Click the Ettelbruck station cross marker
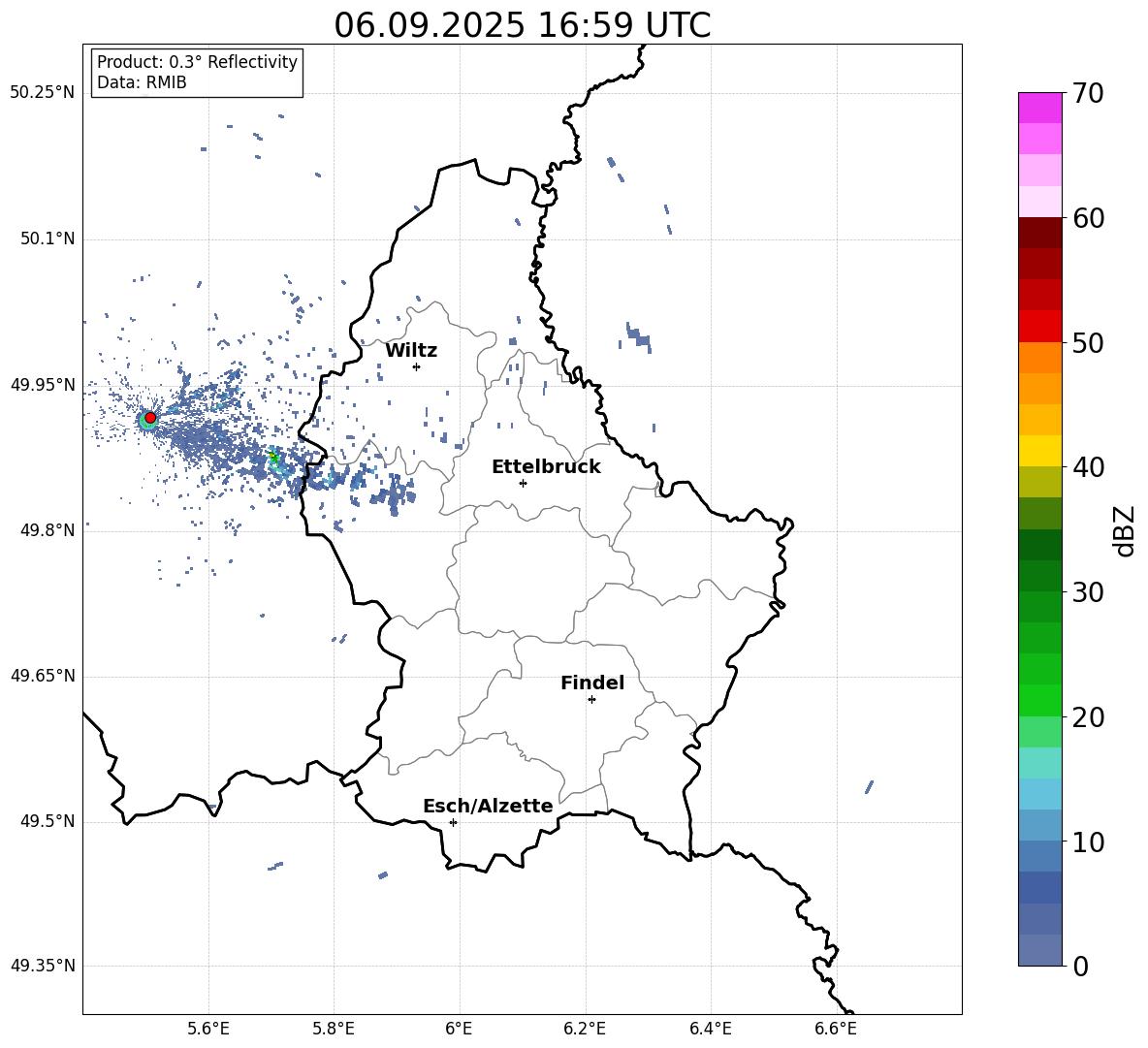 pyautogui.click(x=523, y=483)
